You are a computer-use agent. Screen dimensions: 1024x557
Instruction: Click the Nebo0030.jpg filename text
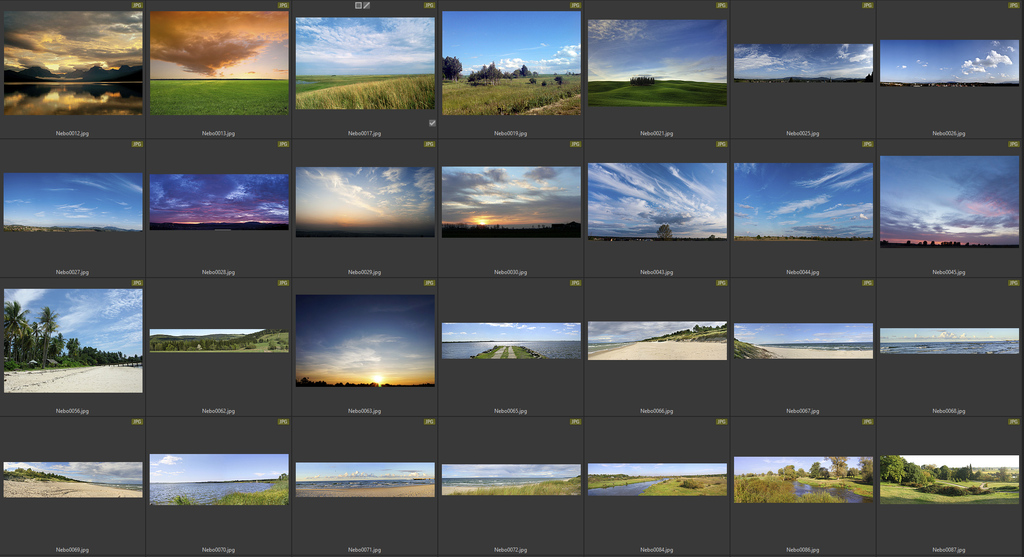tap(511, 272)
